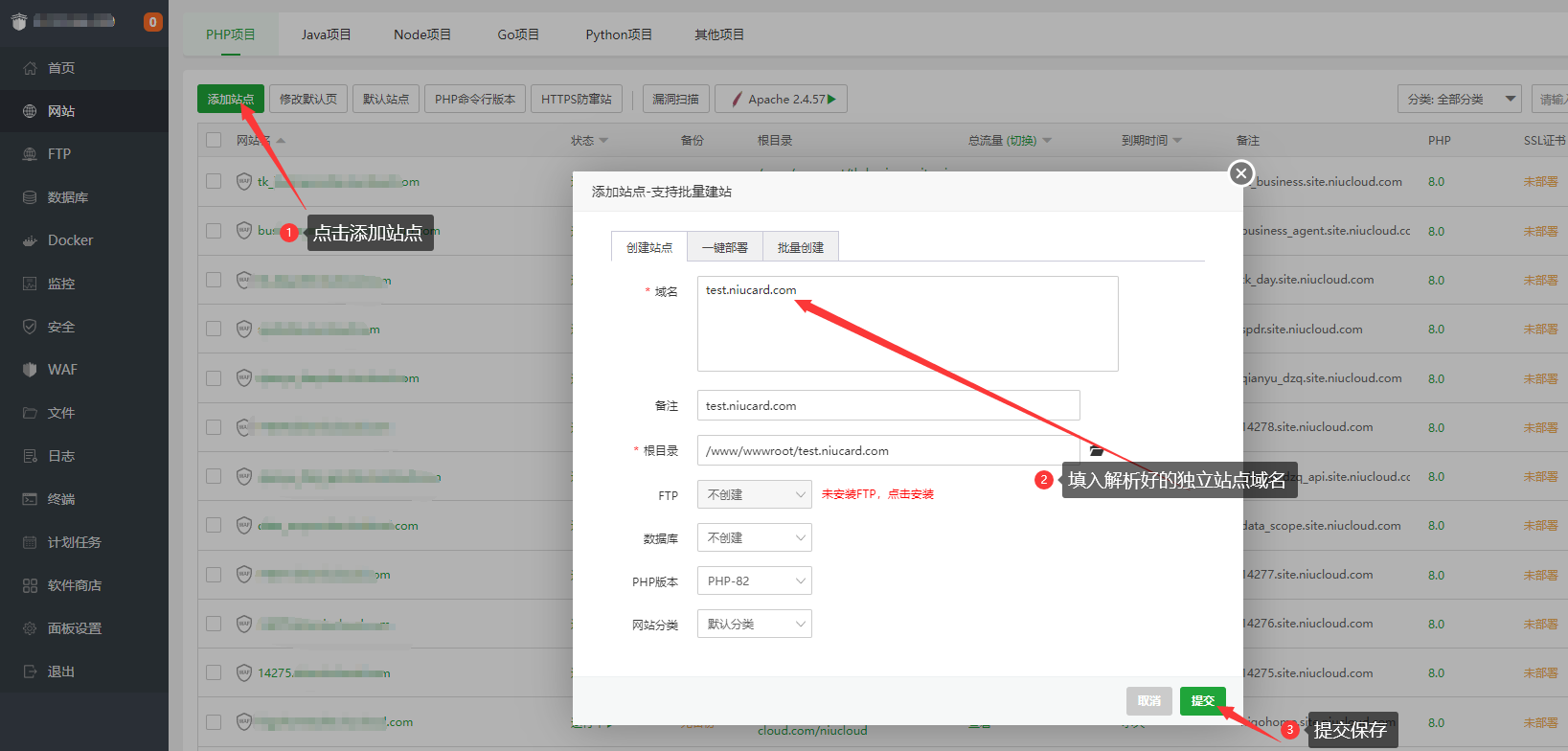
Task: Open the FTP sidebar icon
Action: tap(30, 154)
